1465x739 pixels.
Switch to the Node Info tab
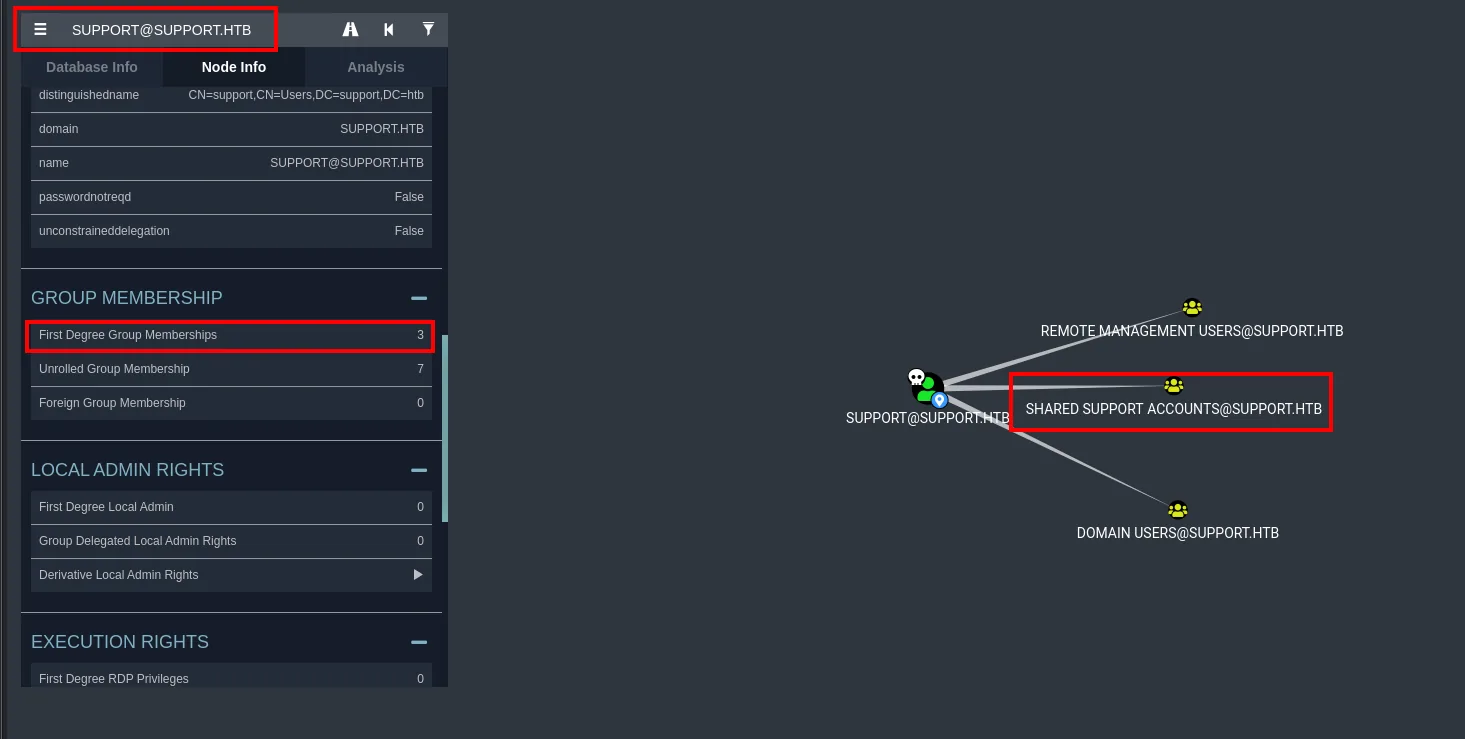(234, 67)
